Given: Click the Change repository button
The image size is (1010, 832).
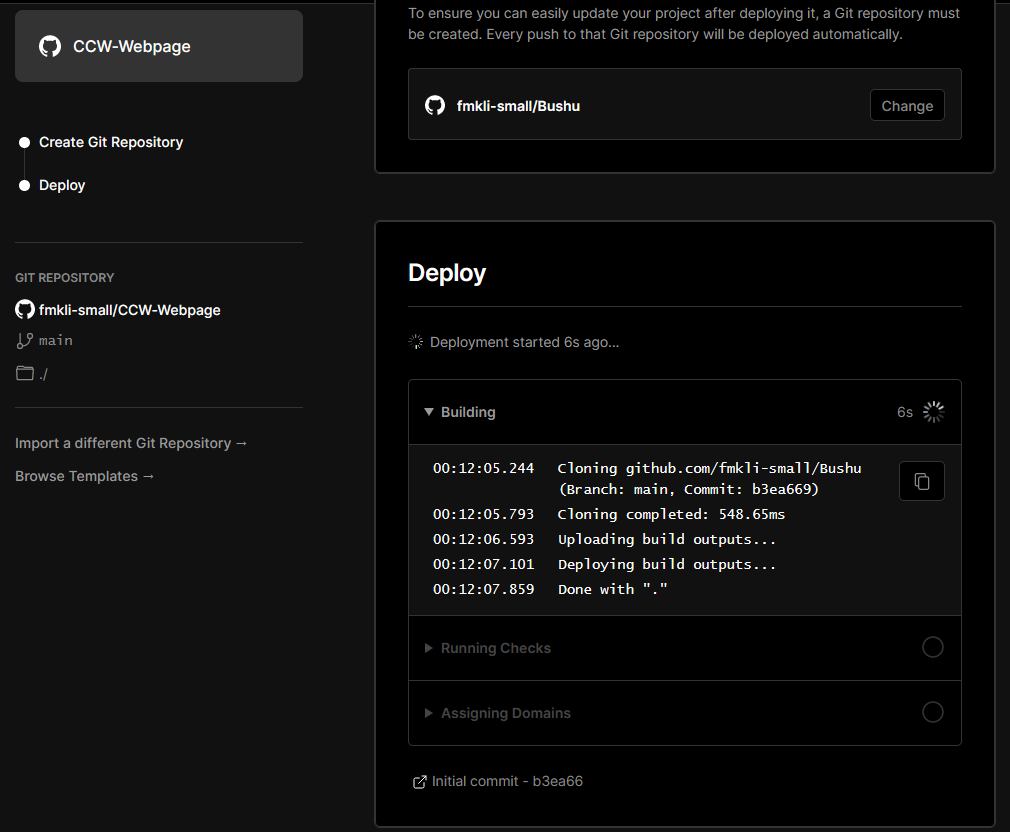Looking at the screenshot, I should 907,106.
